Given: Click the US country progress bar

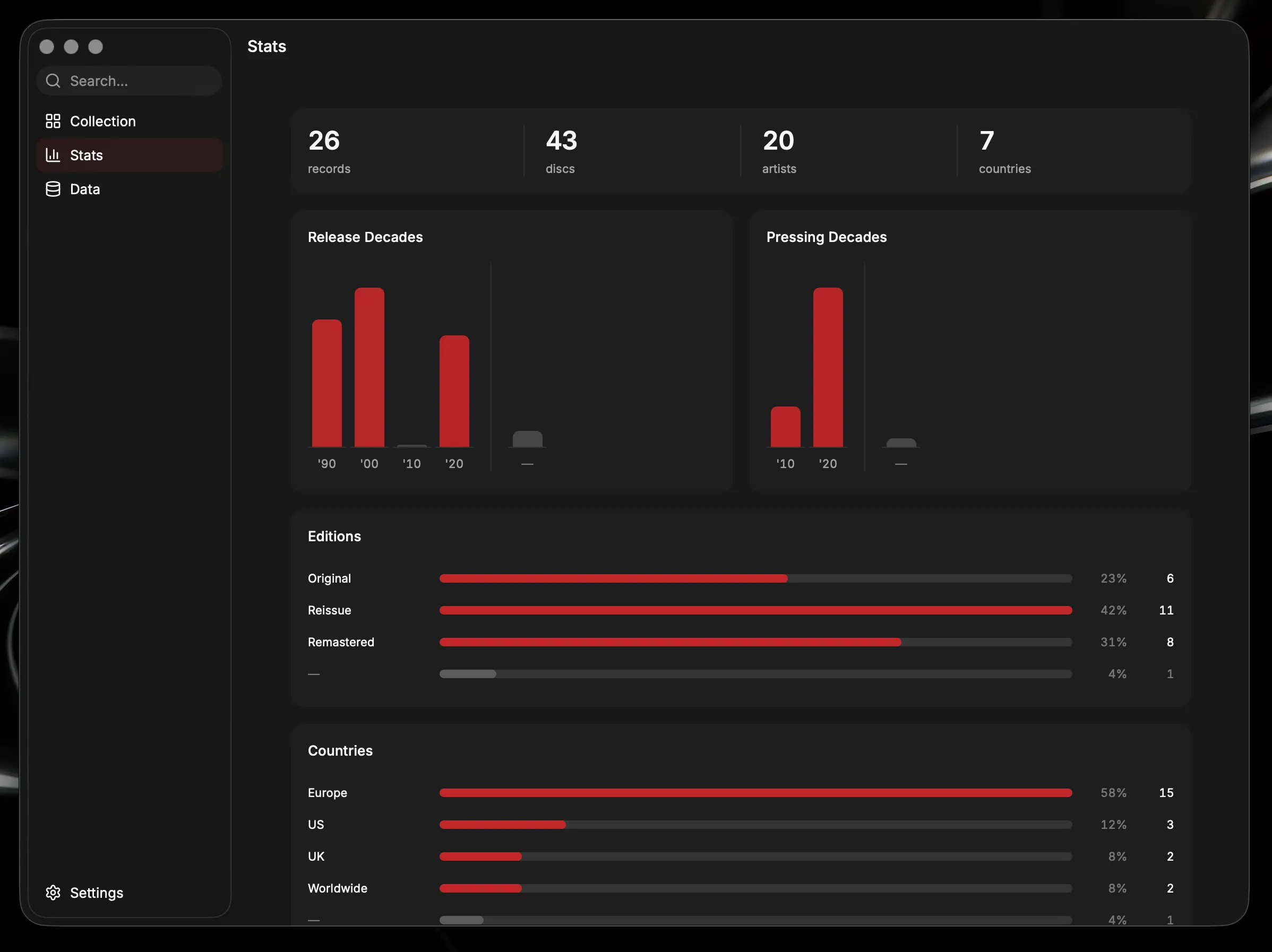Looking at the screenshot, I should coord(755,825).
